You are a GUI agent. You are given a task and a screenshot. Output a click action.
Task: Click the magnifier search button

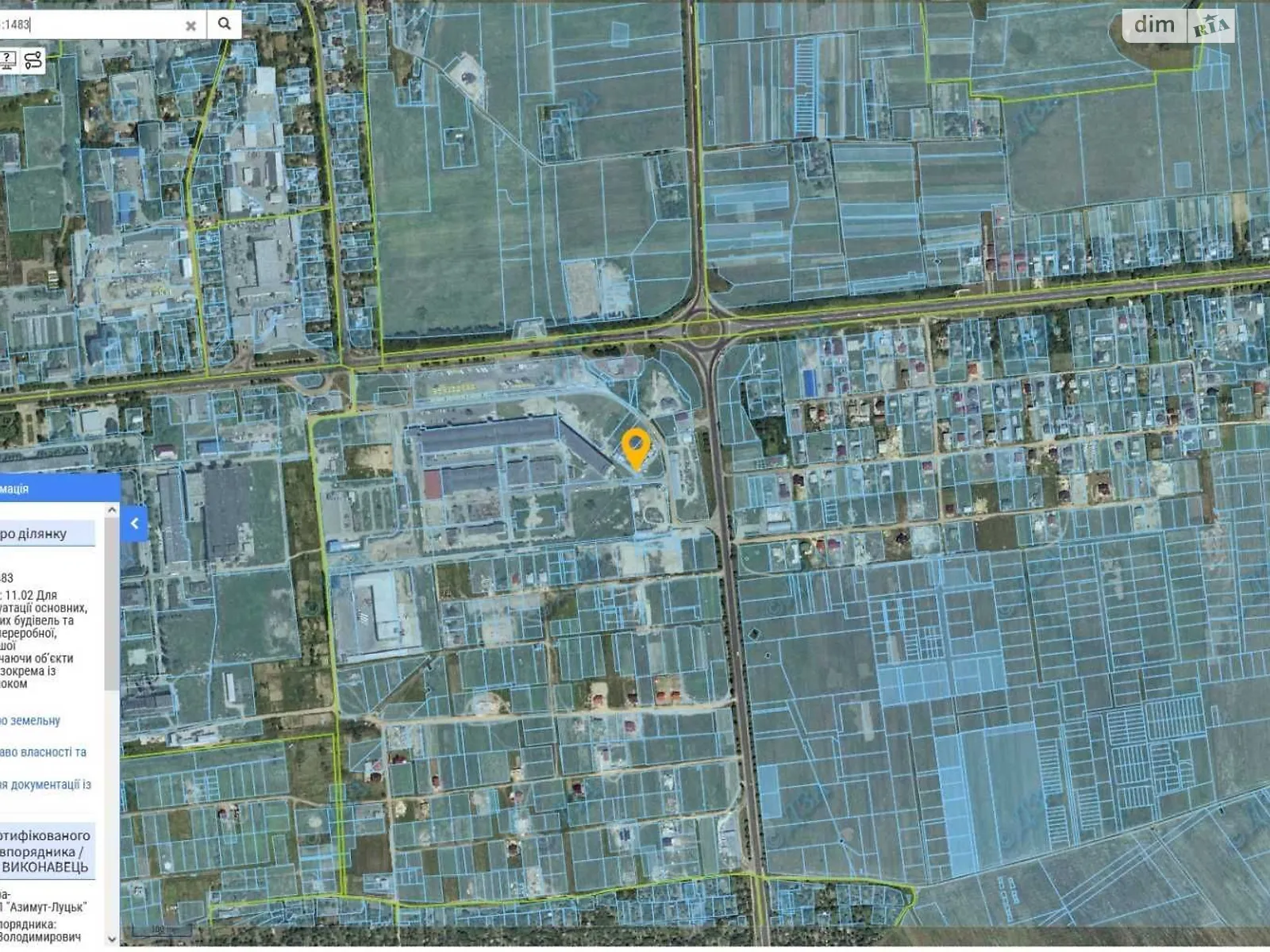pos(225,24)
